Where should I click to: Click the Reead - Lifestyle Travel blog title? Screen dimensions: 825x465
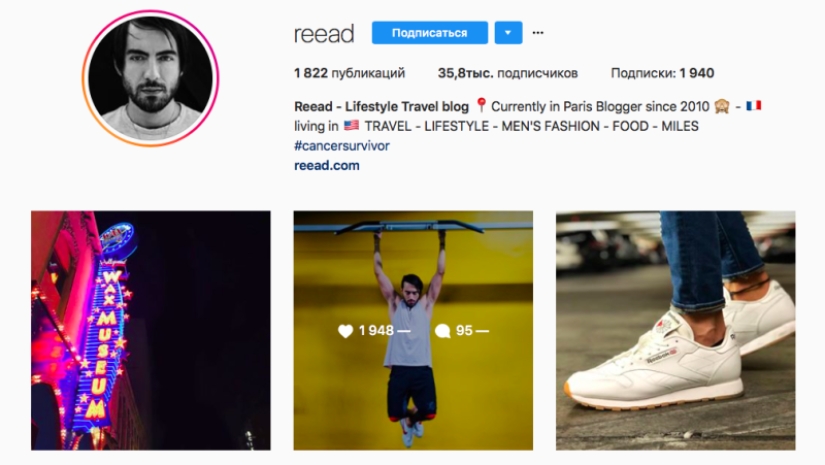[x=381, y=107]
